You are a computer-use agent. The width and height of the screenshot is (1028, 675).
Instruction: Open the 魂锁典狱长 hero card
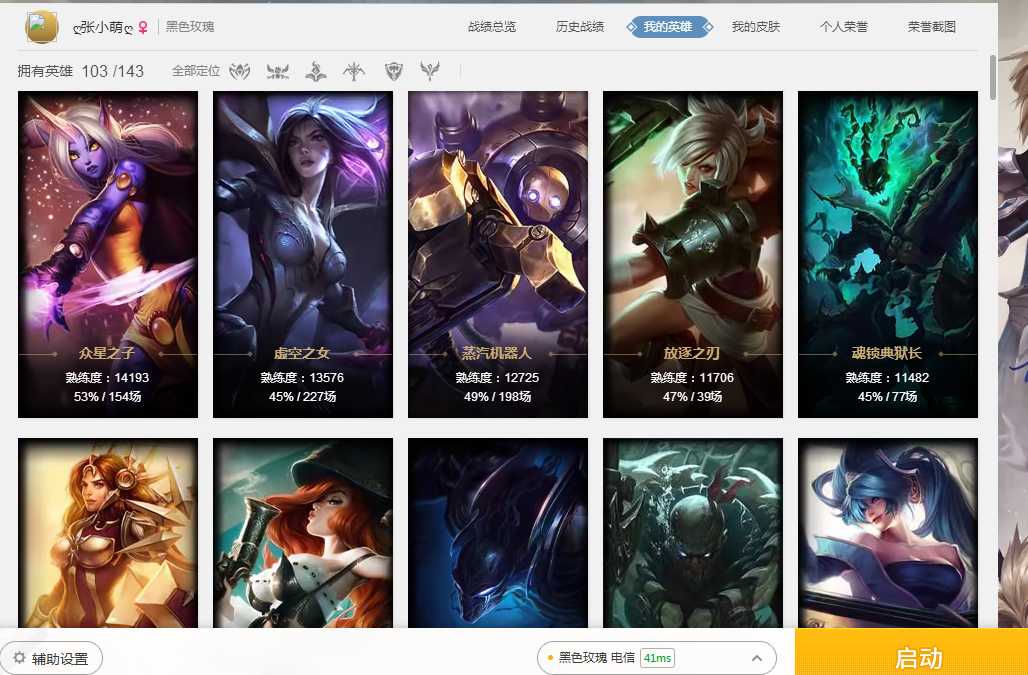(x=888, y=254)
